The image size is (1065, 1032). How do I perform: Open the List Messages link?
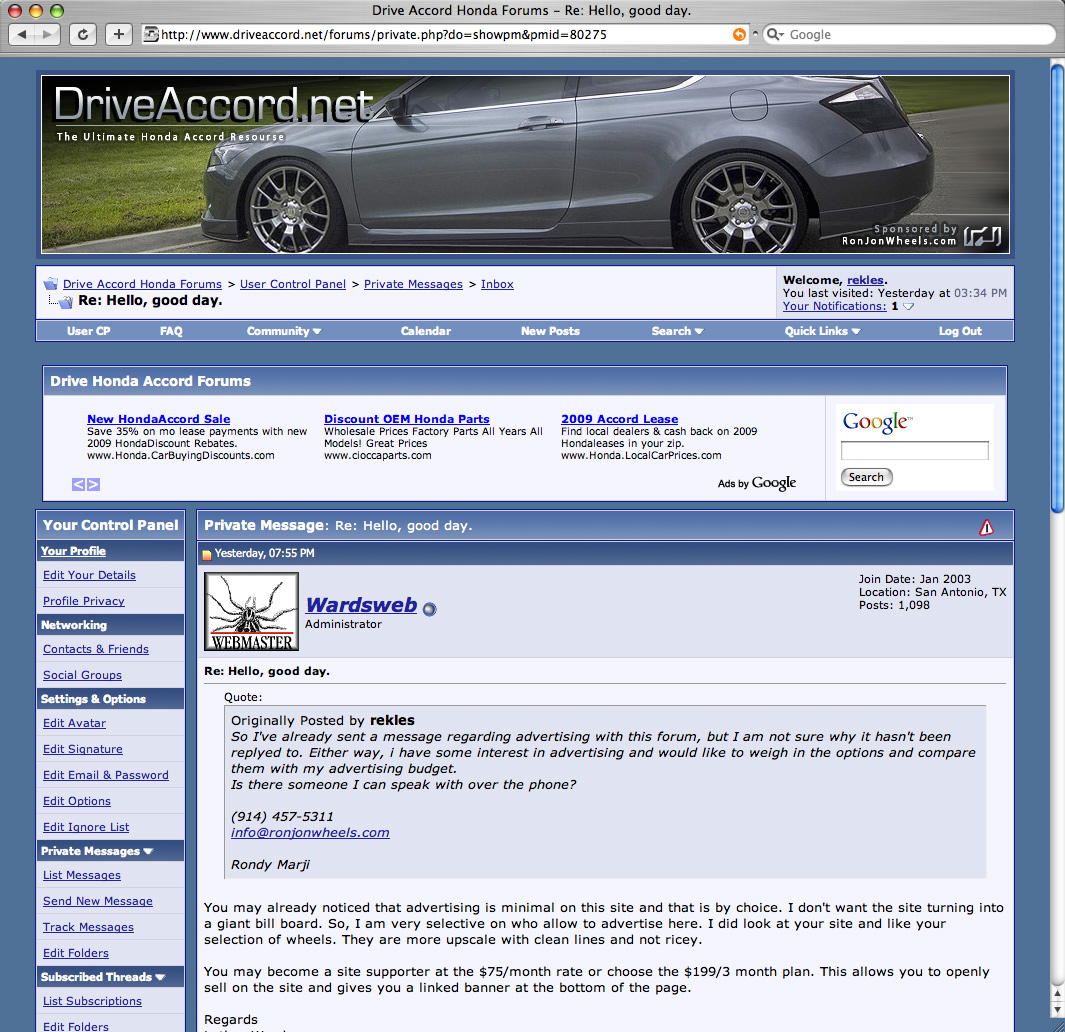(x=82, y=875)
